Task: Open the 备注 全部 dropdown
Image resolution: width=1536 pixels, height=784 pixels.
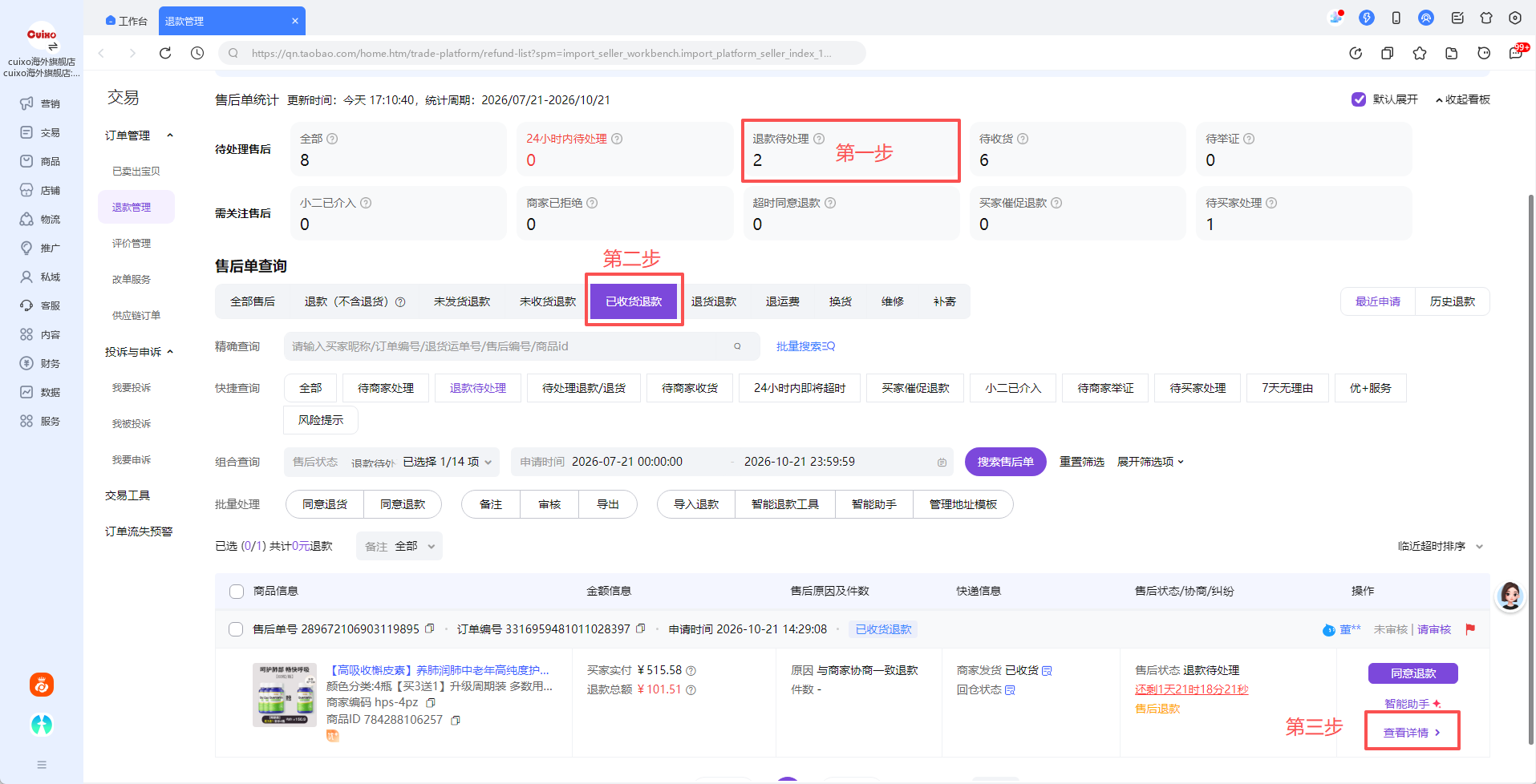Action: click(x=399, y=546)
